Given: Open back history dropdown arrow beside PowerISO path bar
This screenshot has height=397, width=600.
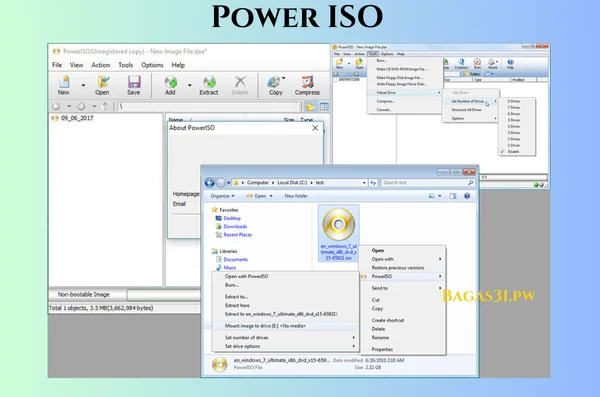Looking at the screenshot, I should pyautogui.click(x=69, y=106).
